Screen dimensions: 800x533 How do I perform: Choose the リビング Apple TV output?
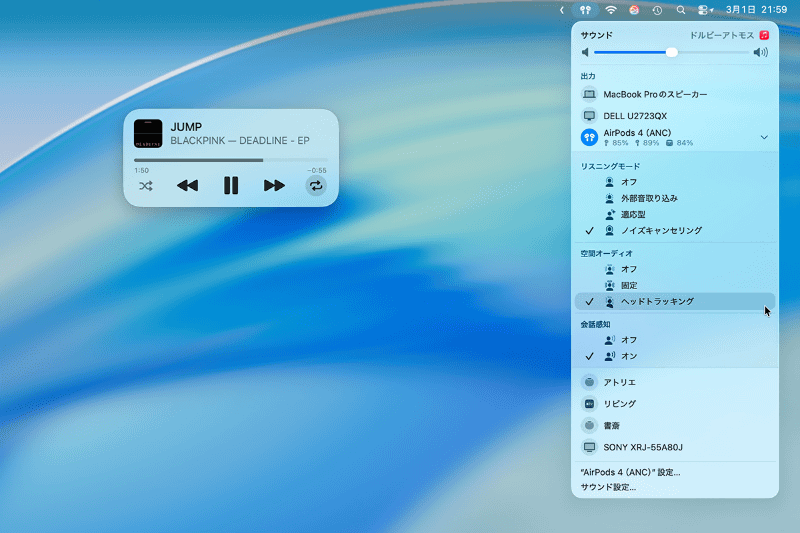tap(675, 404)
